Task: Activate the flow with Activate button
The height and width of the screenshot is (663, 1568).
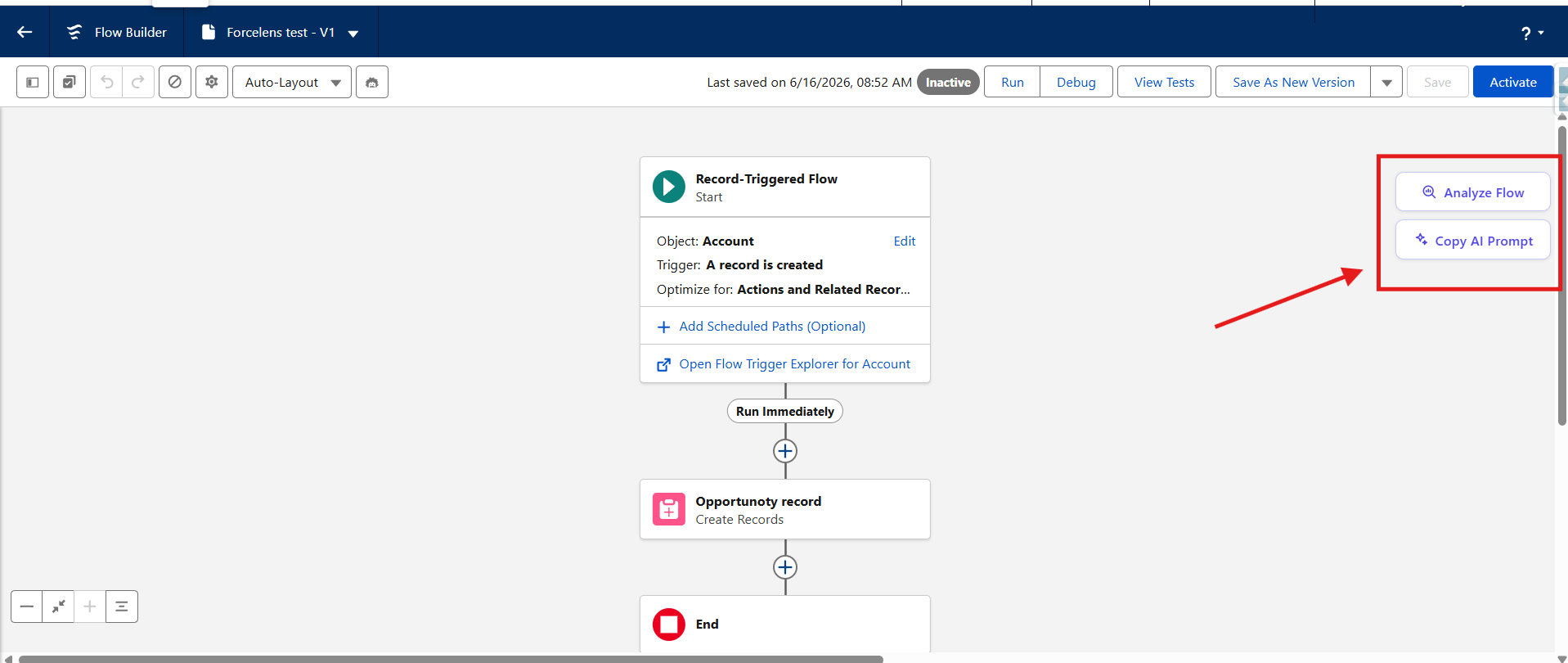Action: click(x=1512, y=82)
